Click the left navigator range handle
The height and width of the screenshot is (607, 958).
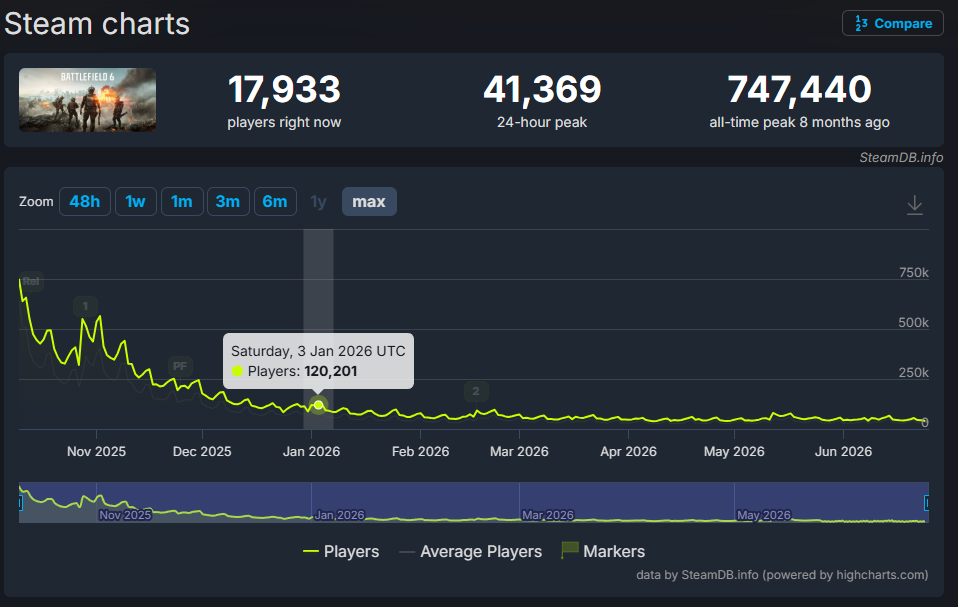[x=20, y=503]
